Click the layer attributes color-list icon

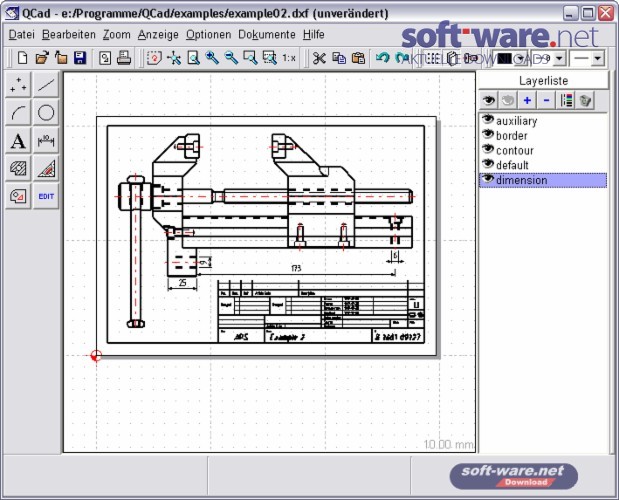point(566,101)
